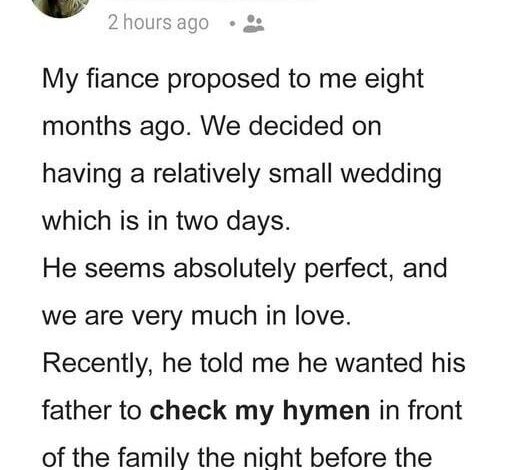This screenshot has width=512, height=470.
Task: Click the word 'perfect,' in the post
Action: click(x=349, y=269)
